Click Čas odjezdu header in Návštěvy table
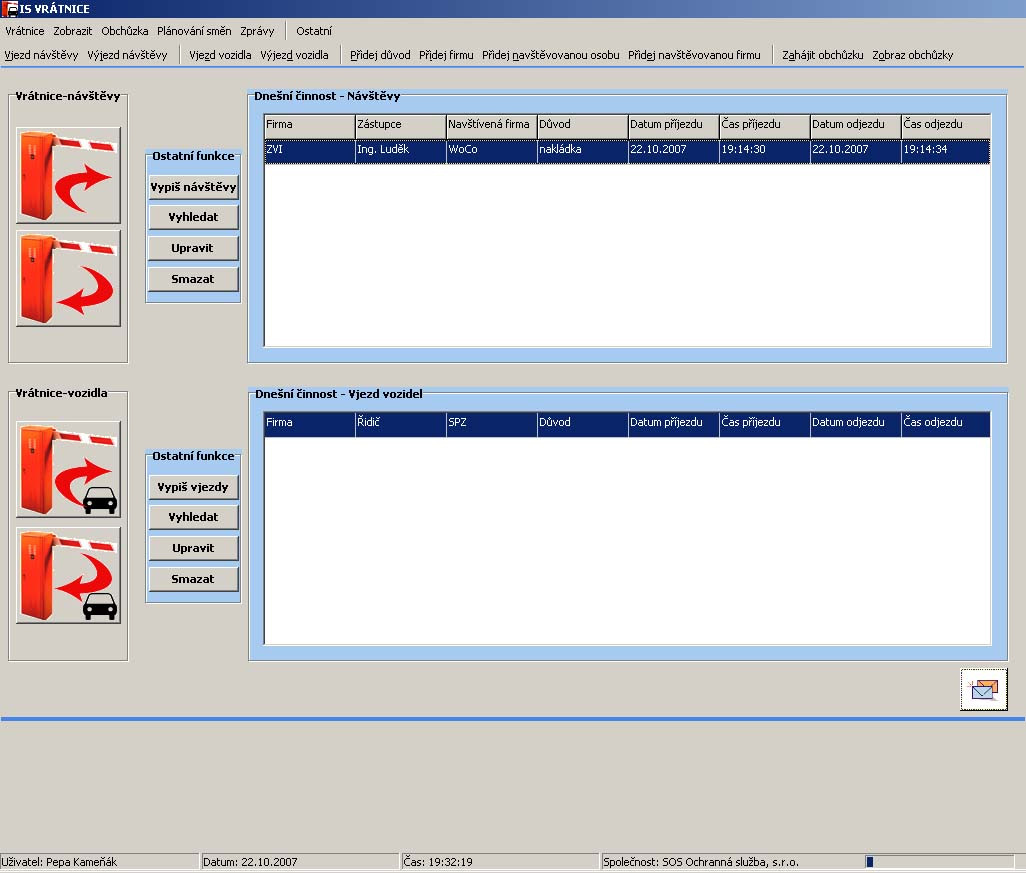Screen dimensions: 1026x873 (946, 126)
